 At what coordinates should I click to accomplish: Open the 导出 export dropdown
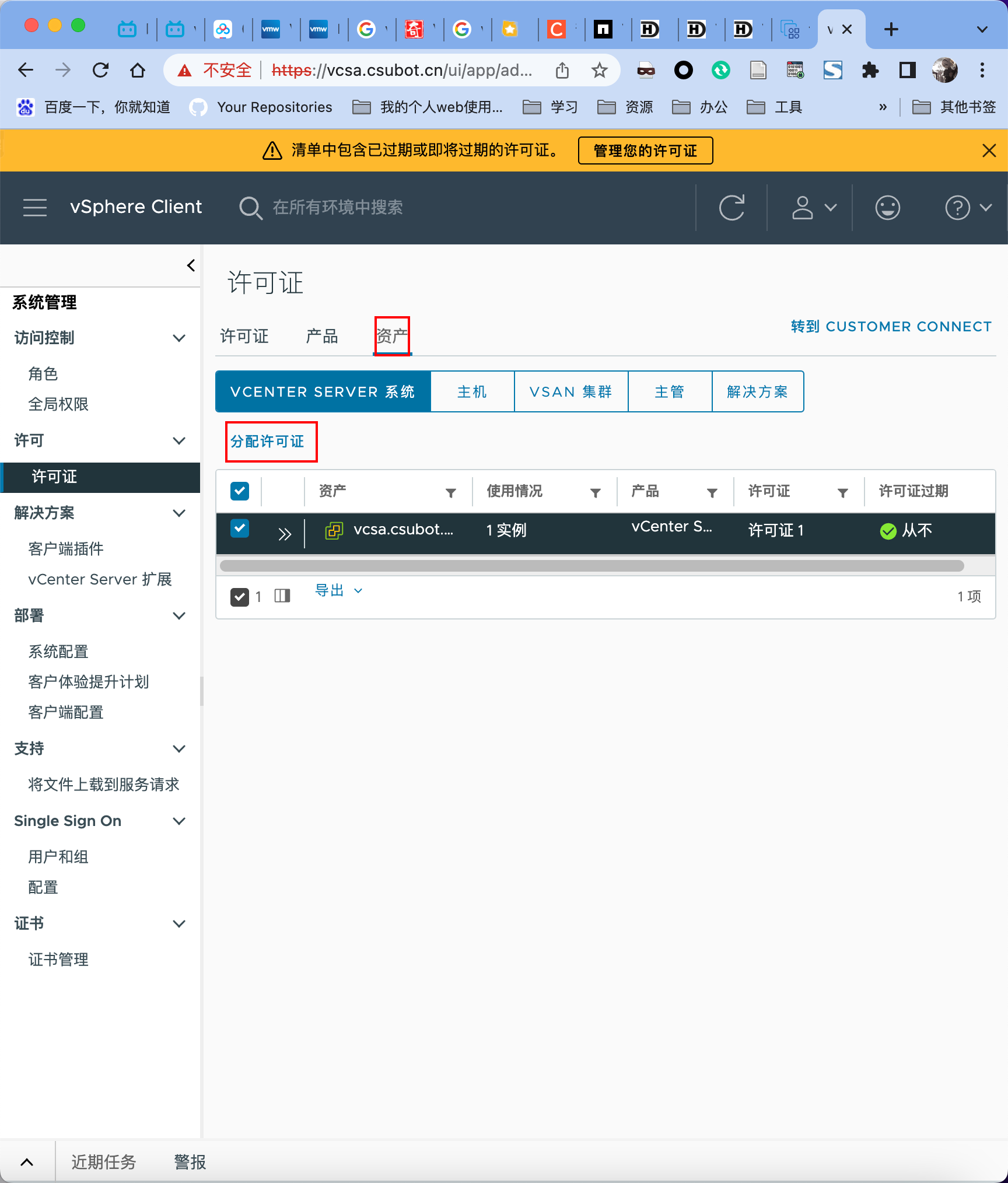coord(339,590)
